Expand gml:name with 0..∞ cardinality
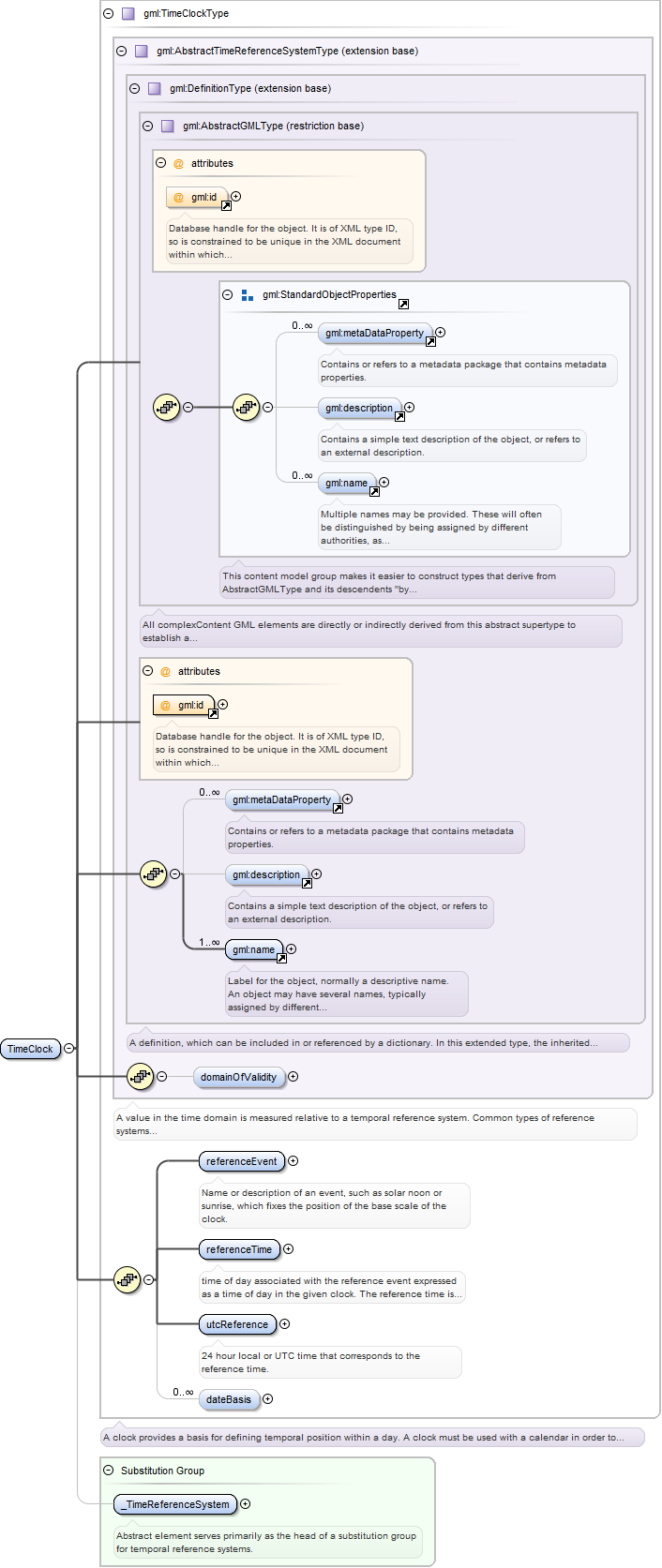 pos(384,483)
